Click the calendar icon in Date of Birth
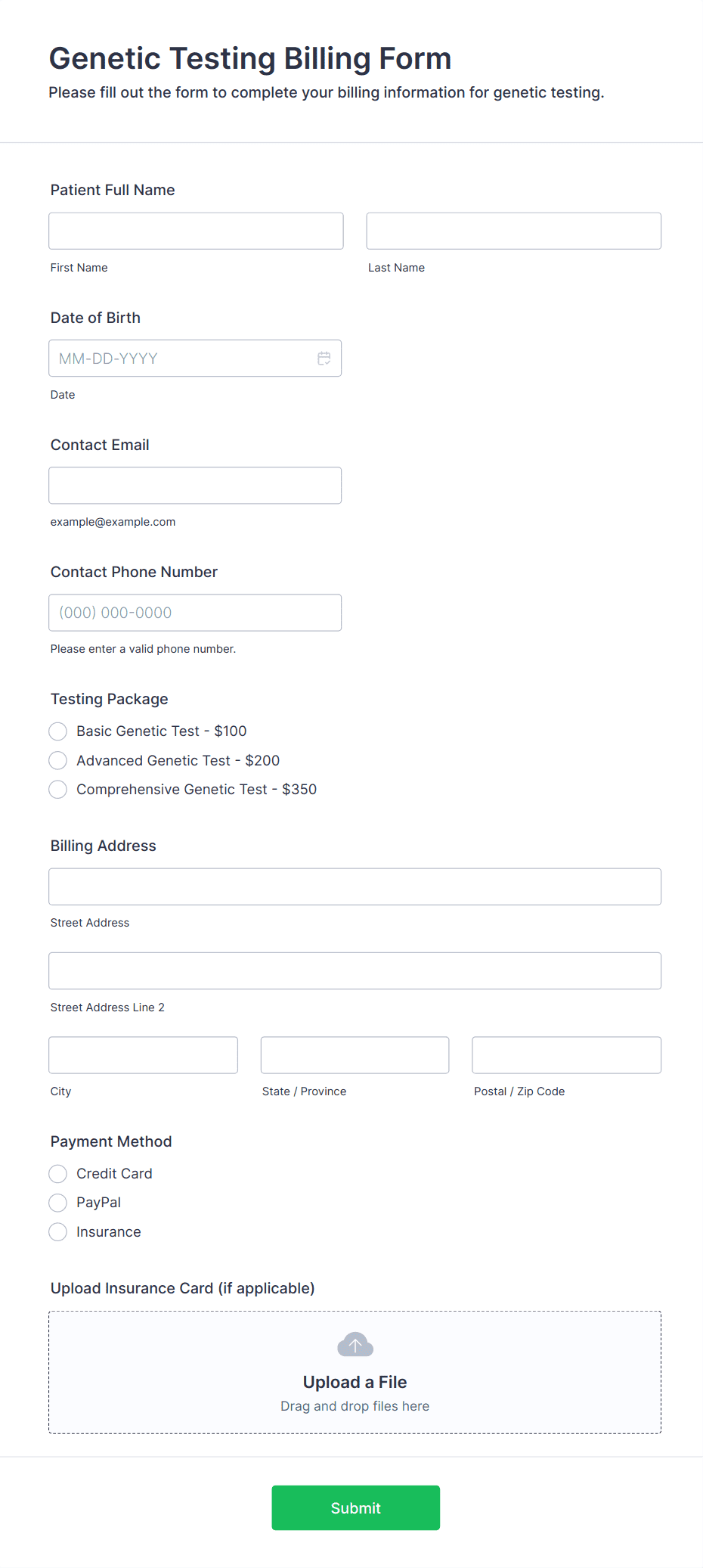703x1568 pixels. click(x=324, y=359)
